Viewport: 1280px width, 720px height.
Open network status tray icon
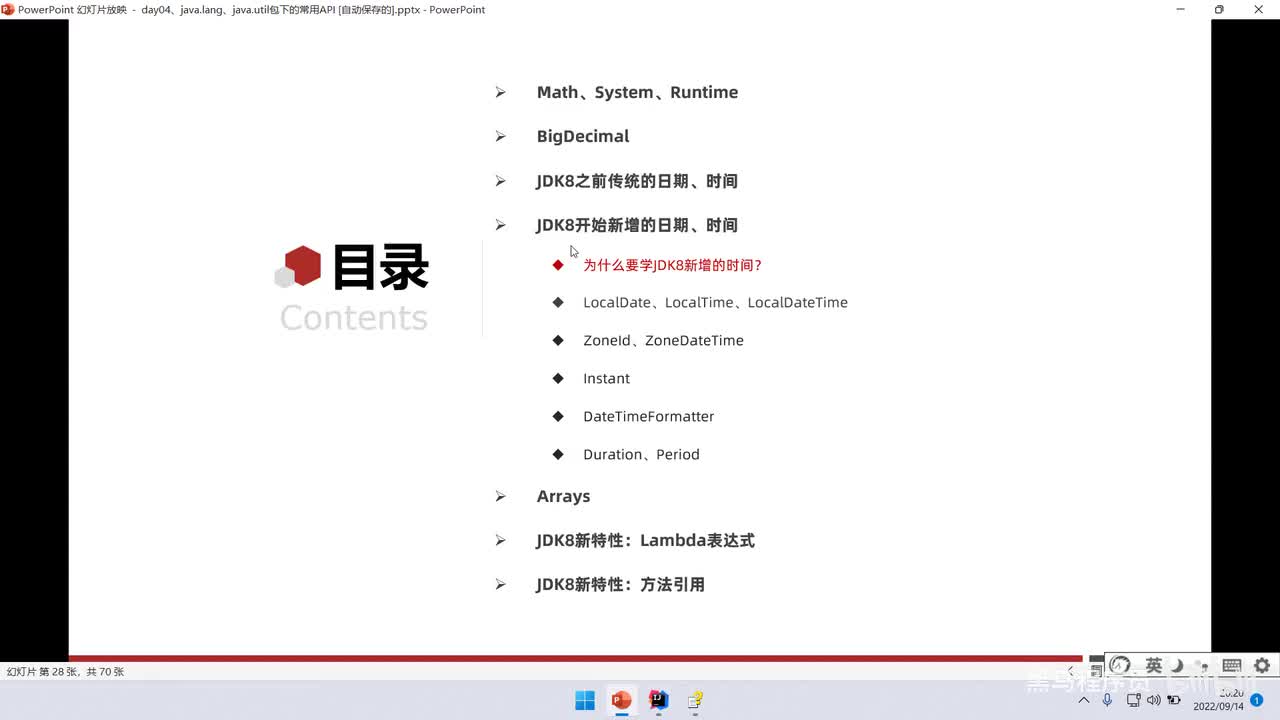pyautogui.click(x=1134, y=700)
